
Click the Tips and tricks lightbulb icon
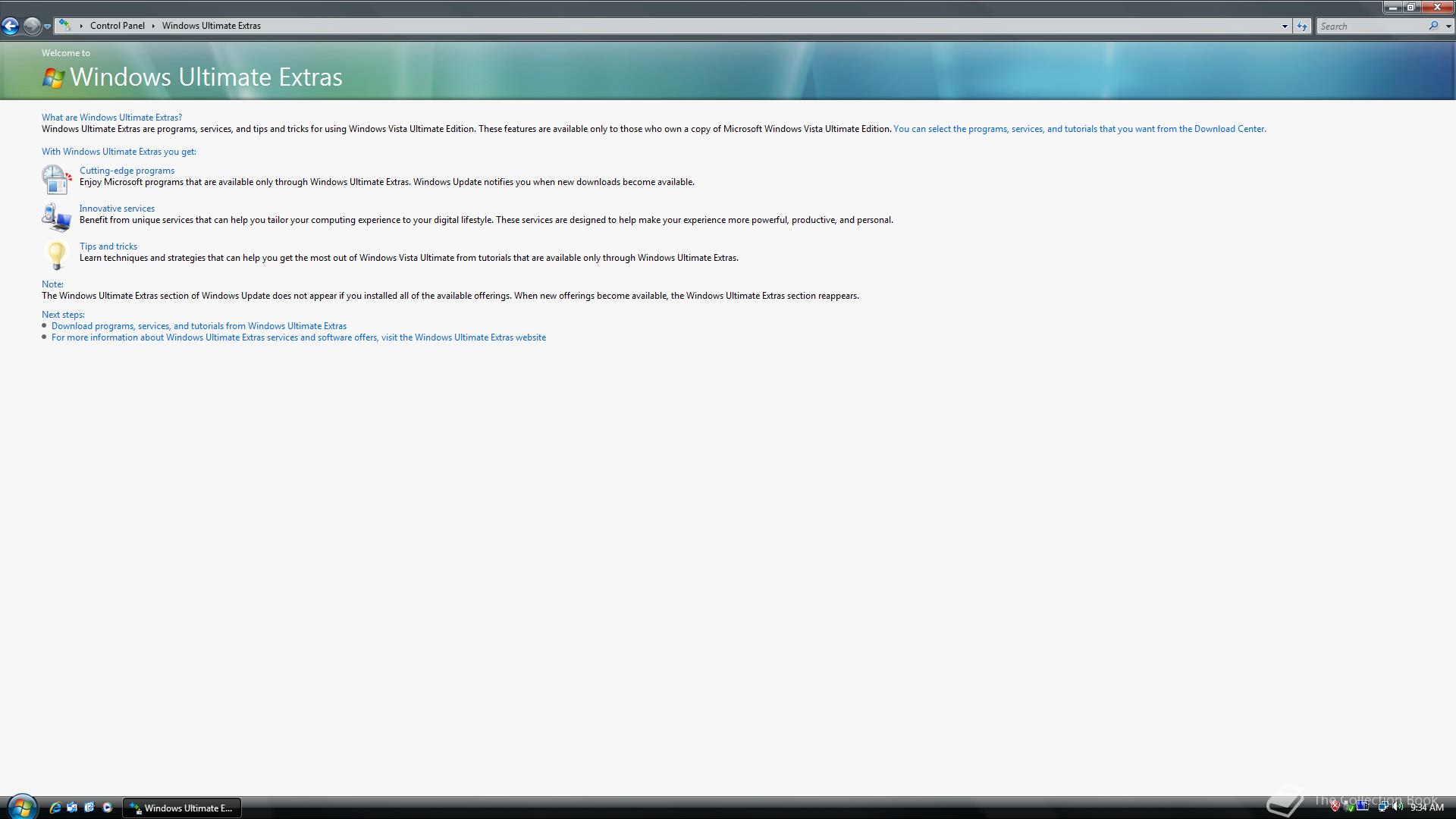[56, 256]
